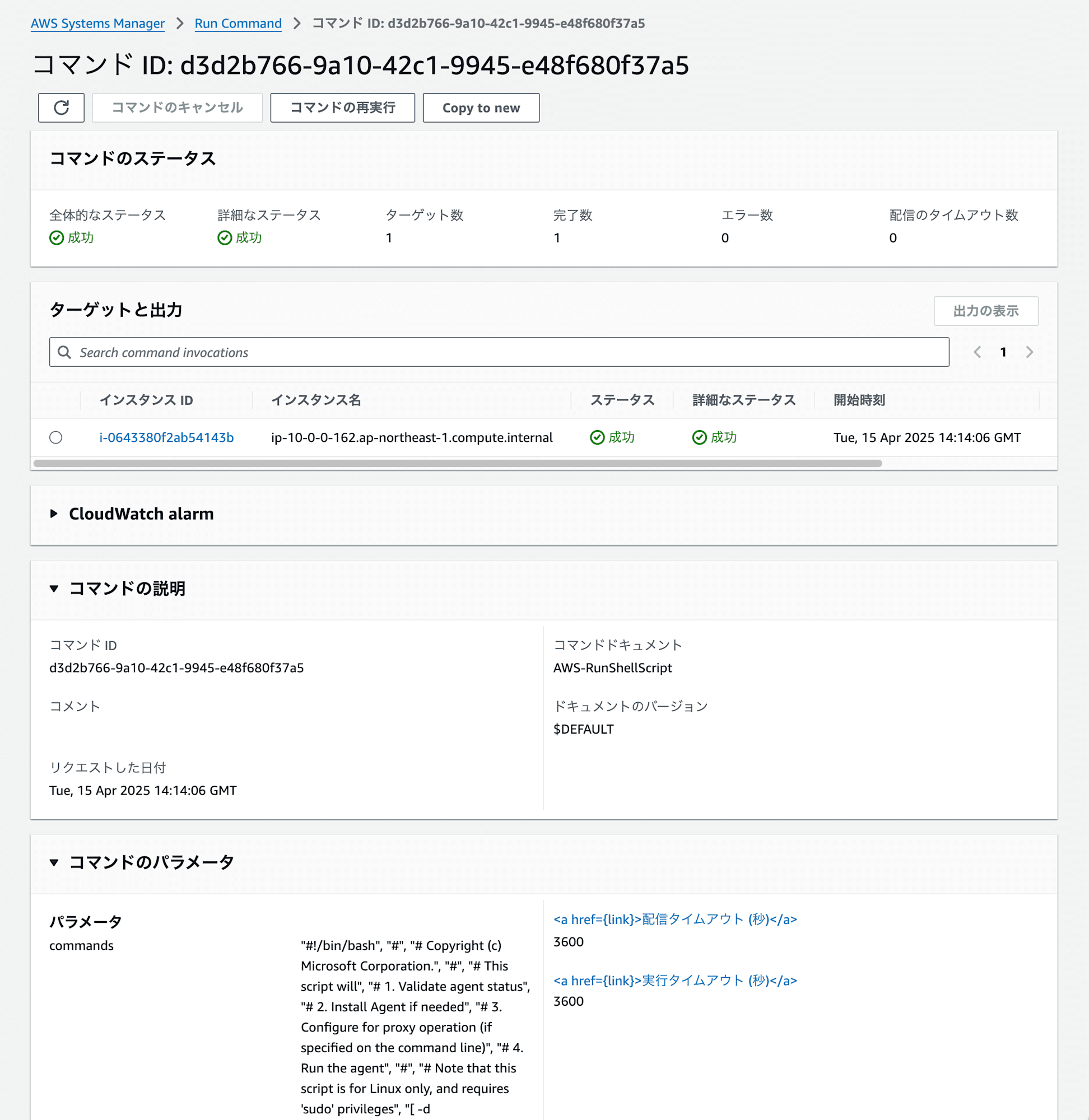Click the 出力の表示 button
The height and width of the screenshot is (1120, 1089).
[x=985, y=310]
